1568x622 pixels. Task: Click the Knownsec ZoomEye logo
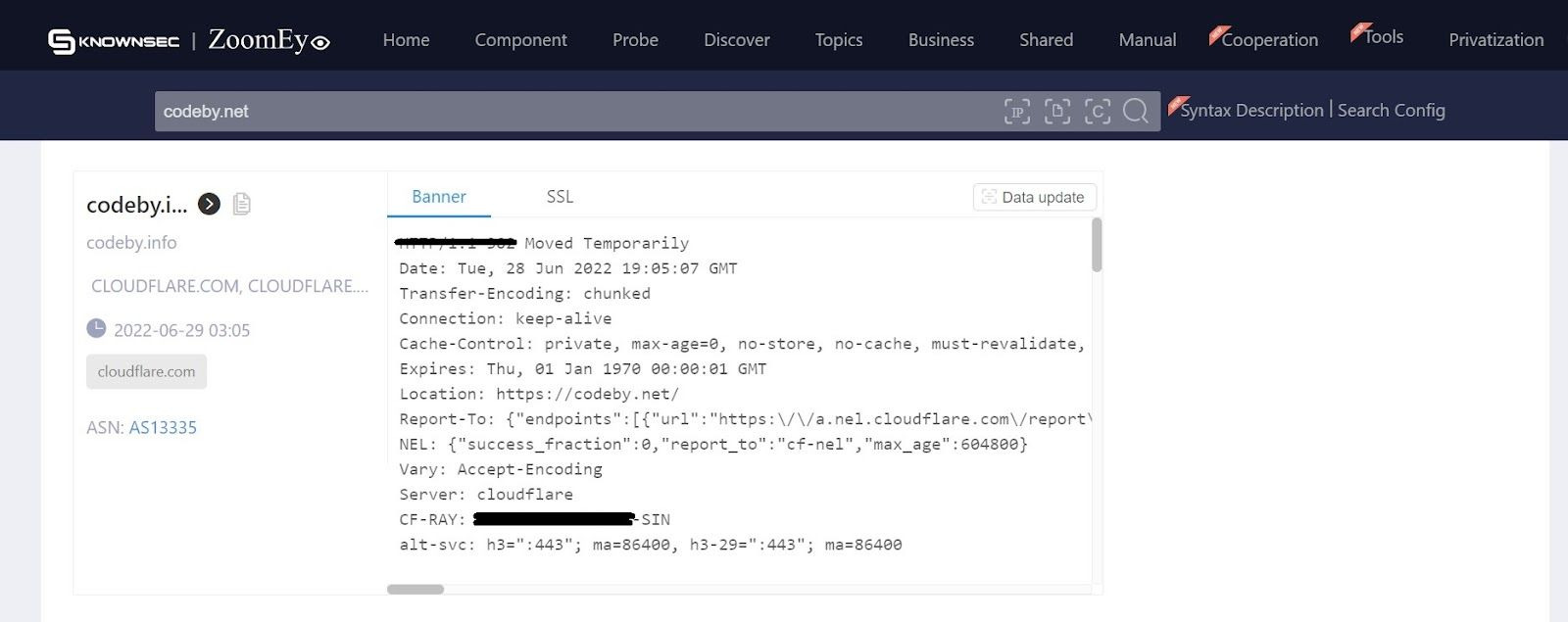pyautogui.click(x=189, y=40)
